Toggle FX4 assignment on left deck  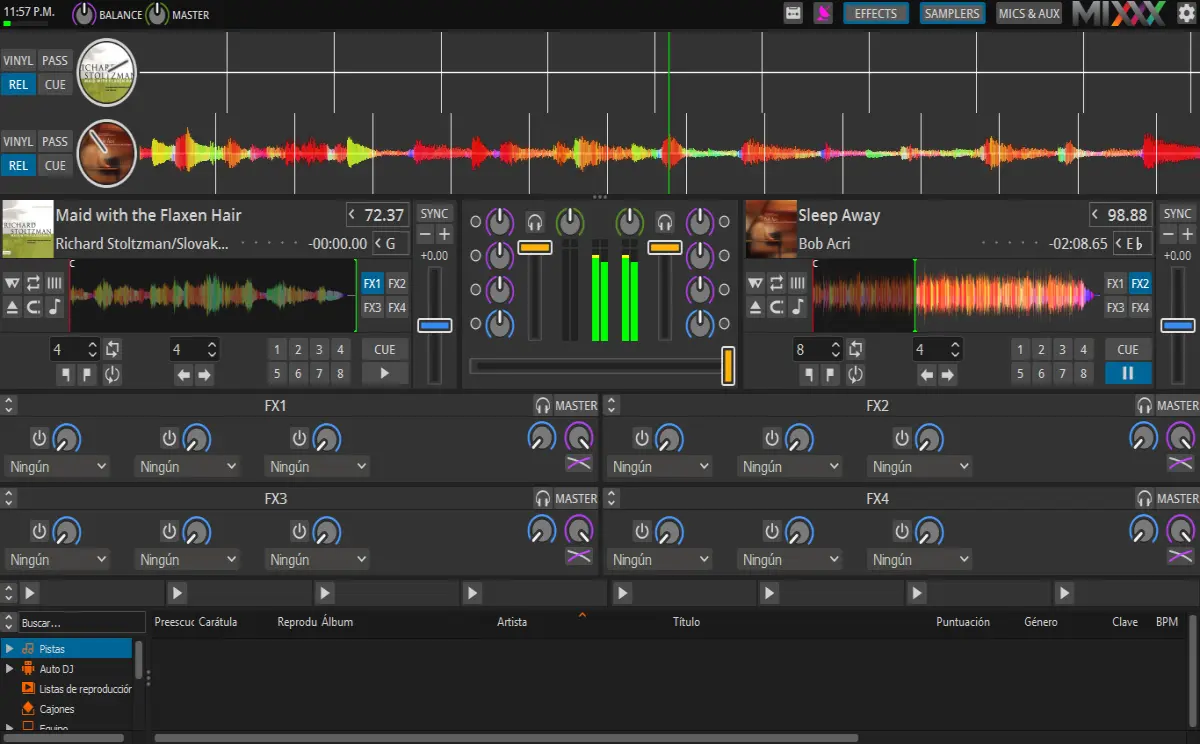(397, 308)
